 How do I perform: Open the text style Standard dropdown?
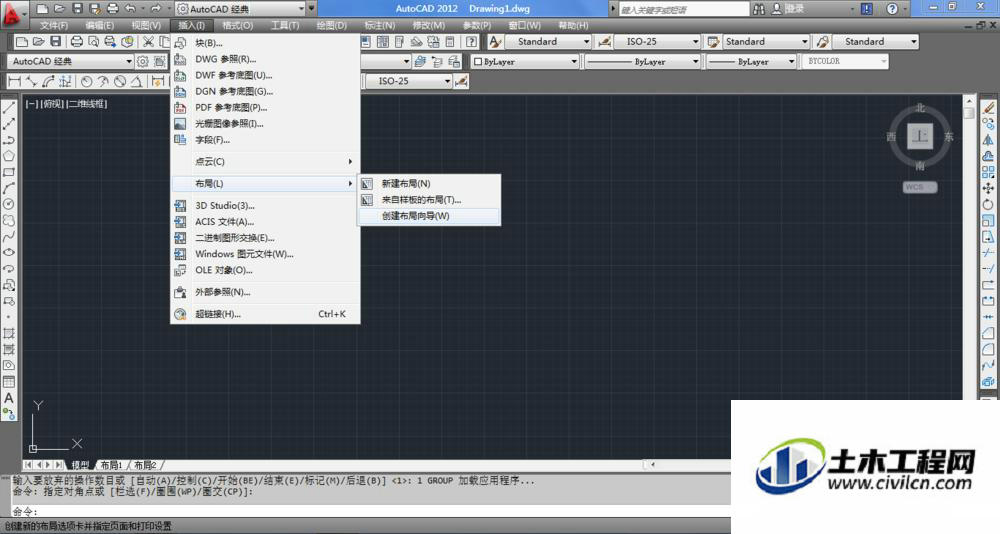tap(586, 41)
